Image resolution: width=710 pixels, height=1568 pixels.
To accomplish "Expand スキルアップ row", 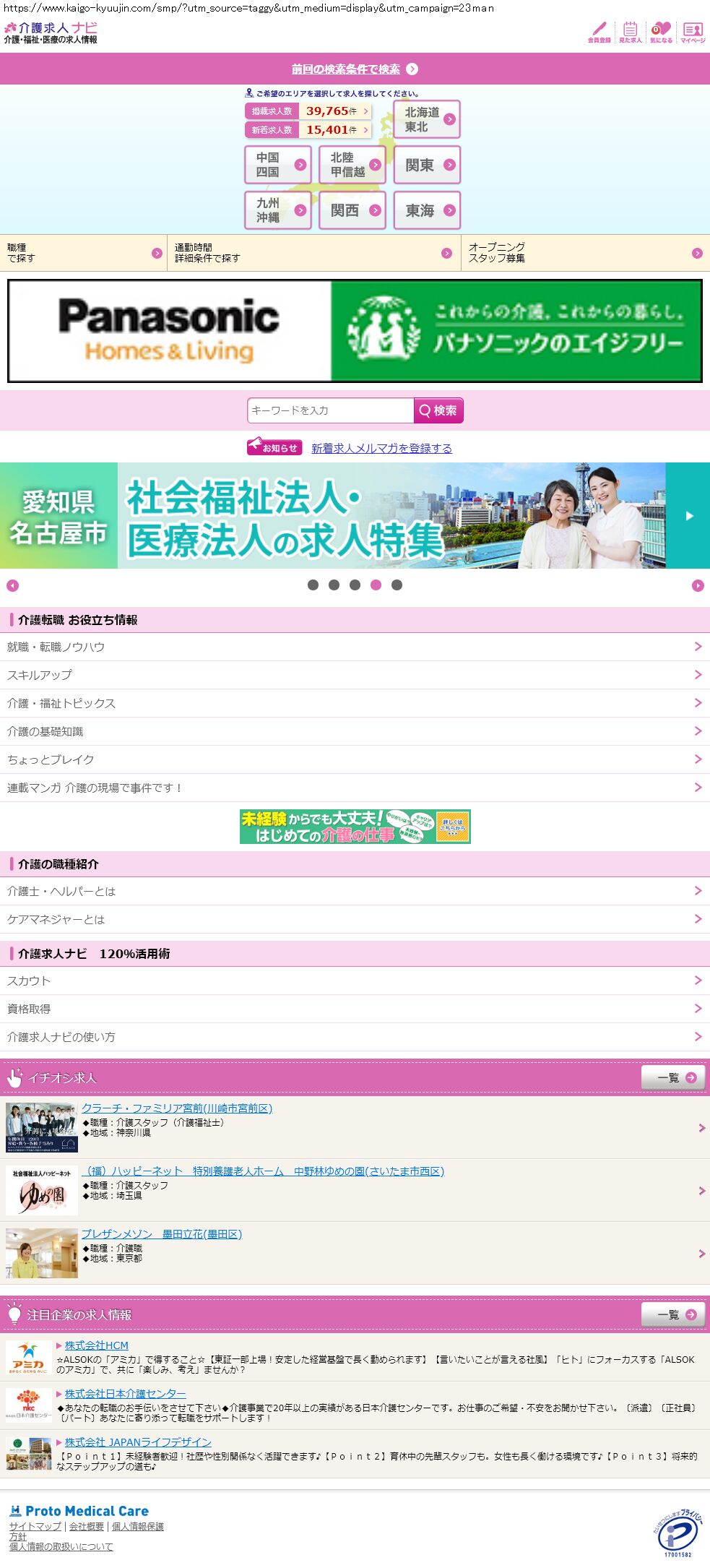I will click(x=355, y=675).
